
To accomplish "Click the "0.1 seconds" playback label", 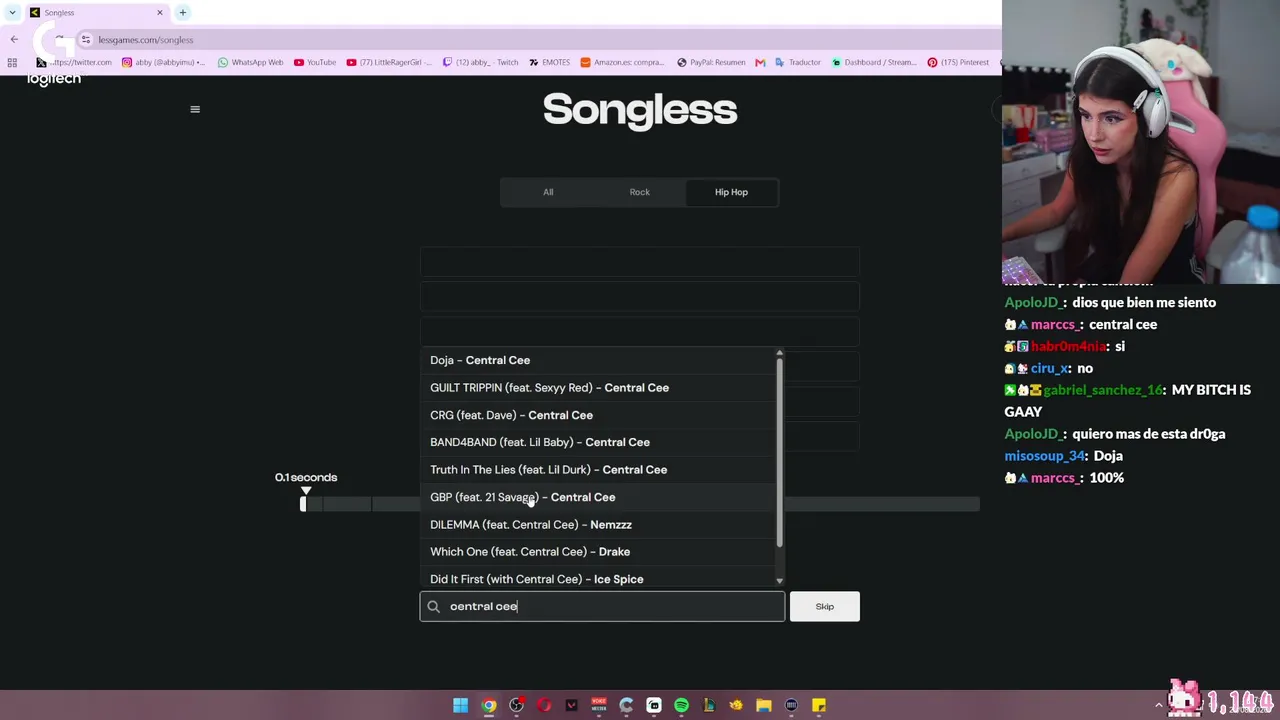I will (x=306, y=478).
